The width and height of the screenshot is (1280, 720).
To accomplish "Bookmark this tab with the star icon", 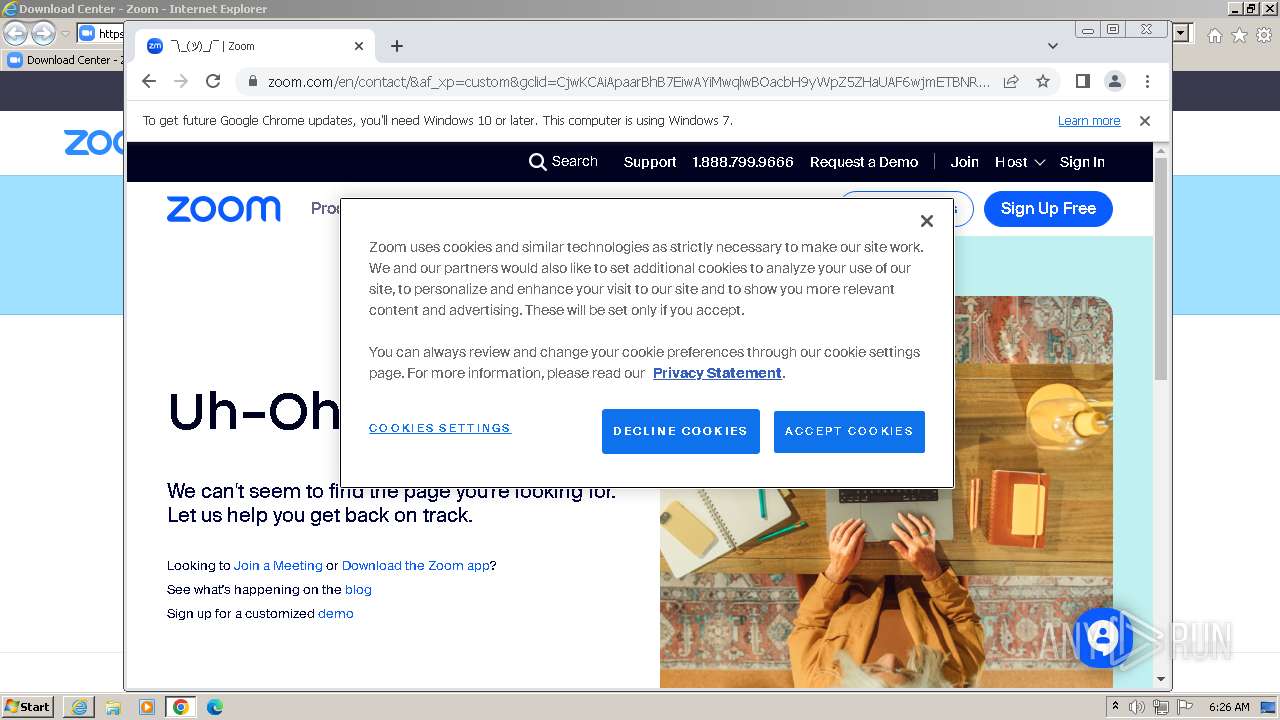I will tap(1043, 81).
